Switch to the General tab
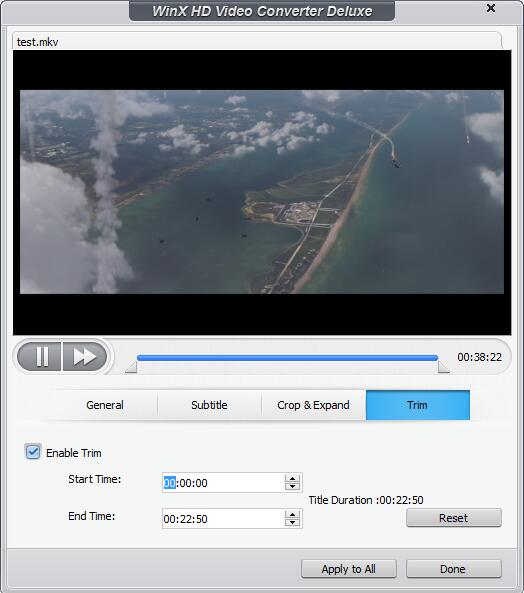 [x=105, y=405]
